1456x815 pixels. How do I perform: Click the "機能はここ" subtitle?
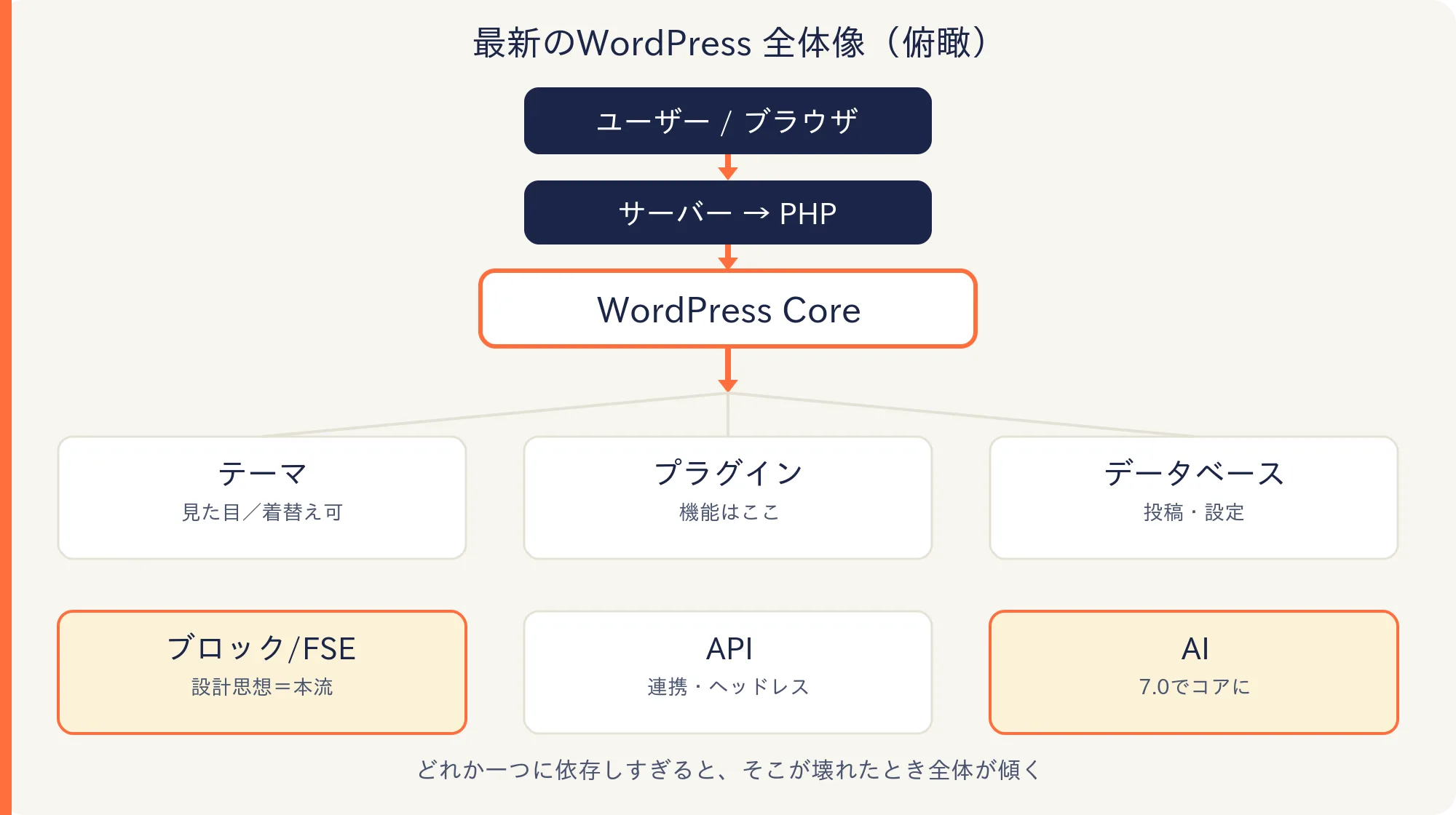point(729,512)
